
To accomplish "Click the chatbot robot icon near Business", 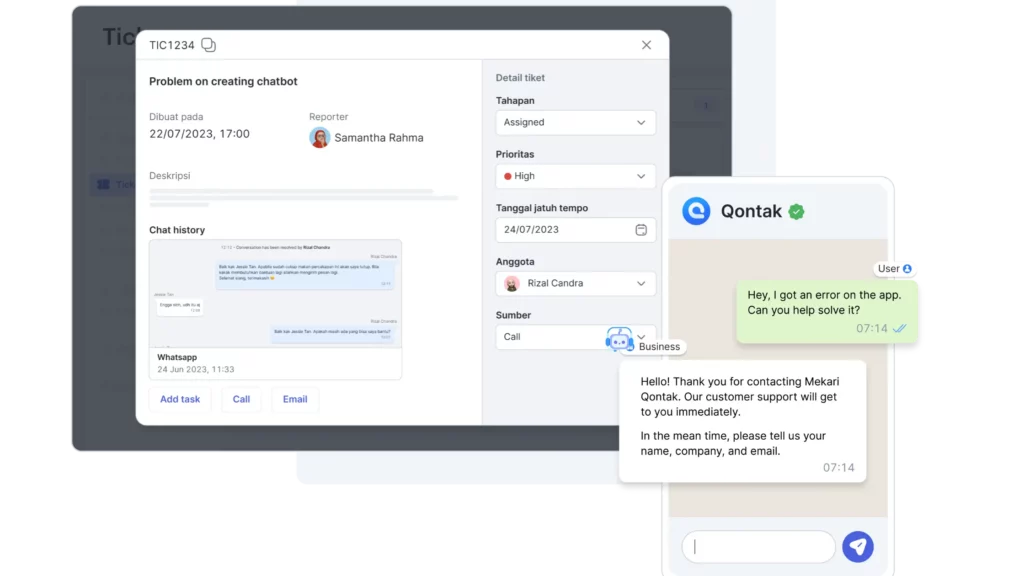I will click(619, 339).
